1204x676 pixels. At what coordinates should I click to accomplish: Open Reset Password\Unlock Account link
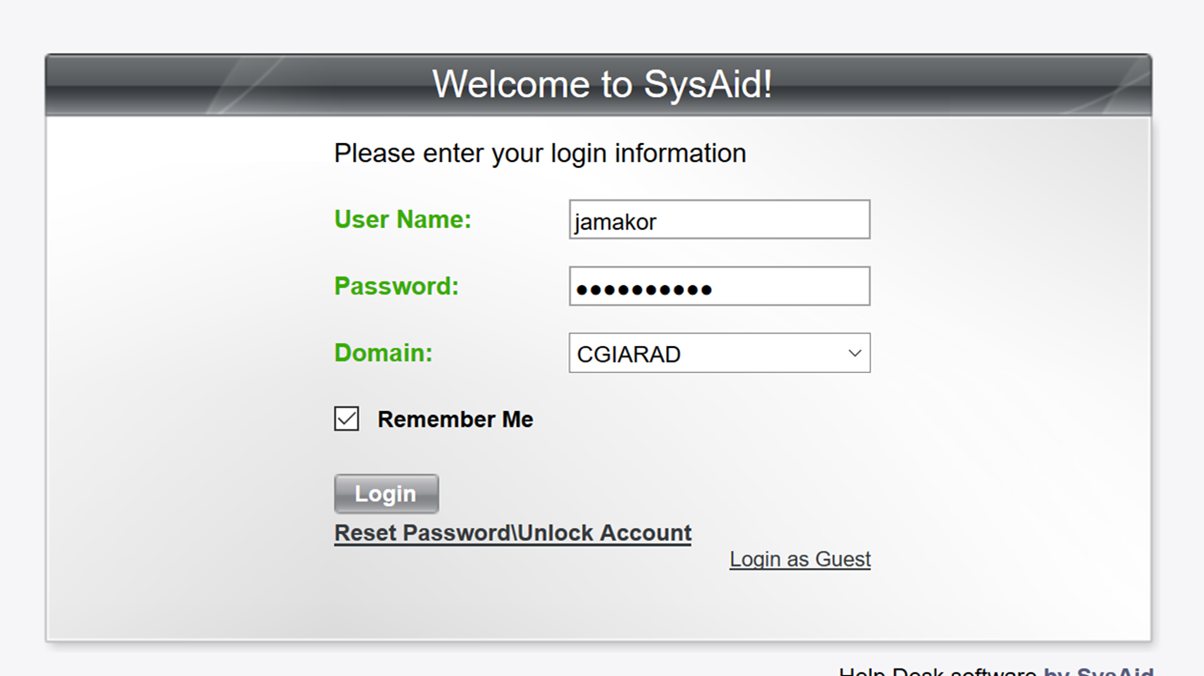[x=512, y=532]
